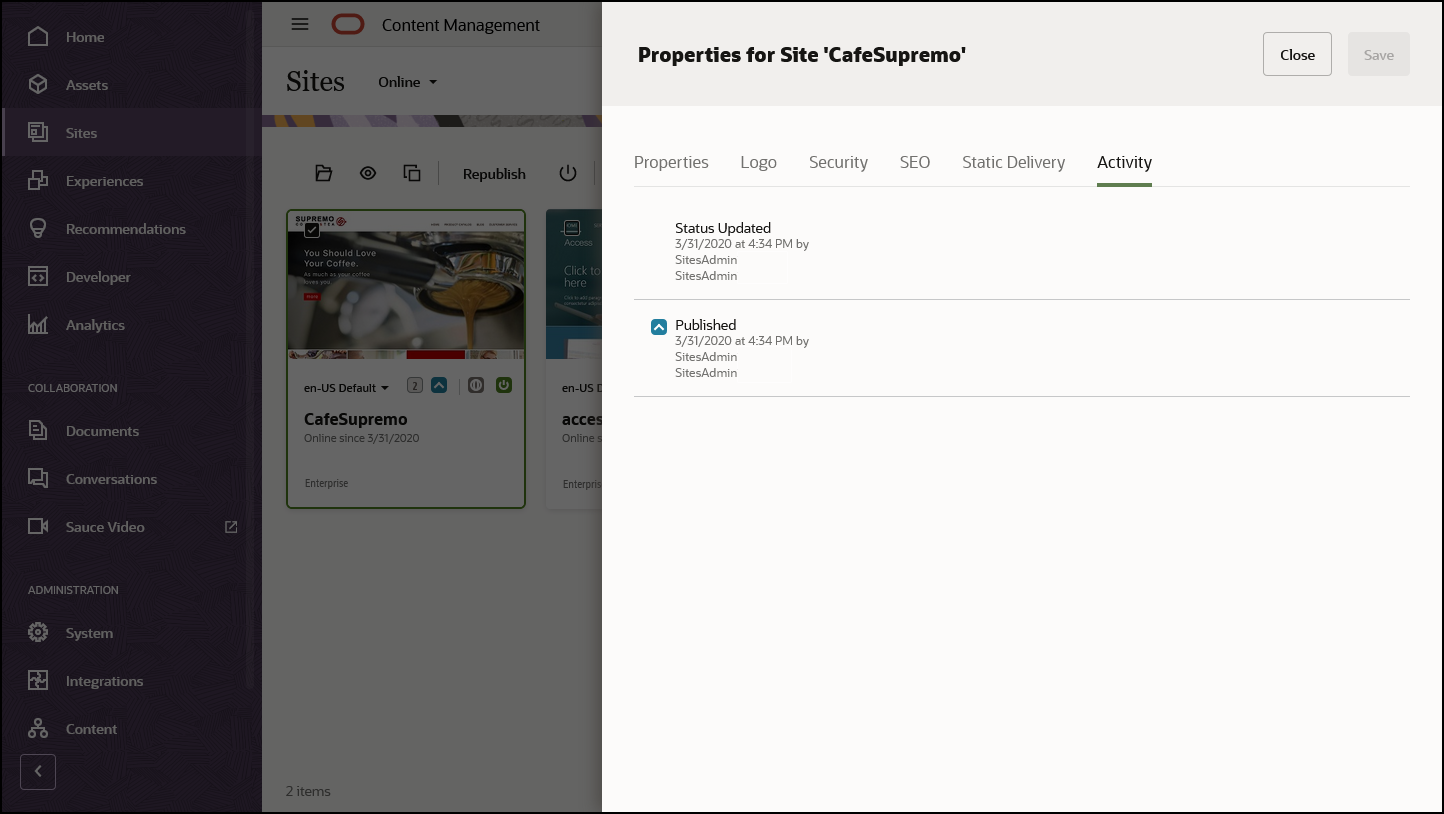Open the Logo tab
Viewport: 1444px width, 814px height.
coord(759,162)
